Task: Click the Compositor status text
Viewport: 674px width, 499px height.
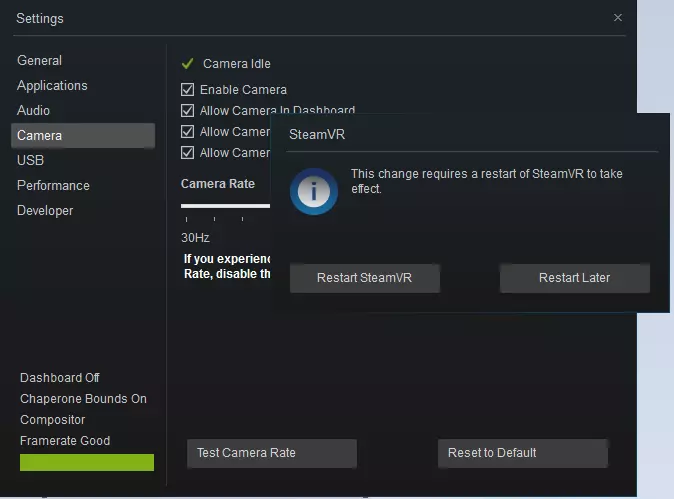Action: point(52,420)
